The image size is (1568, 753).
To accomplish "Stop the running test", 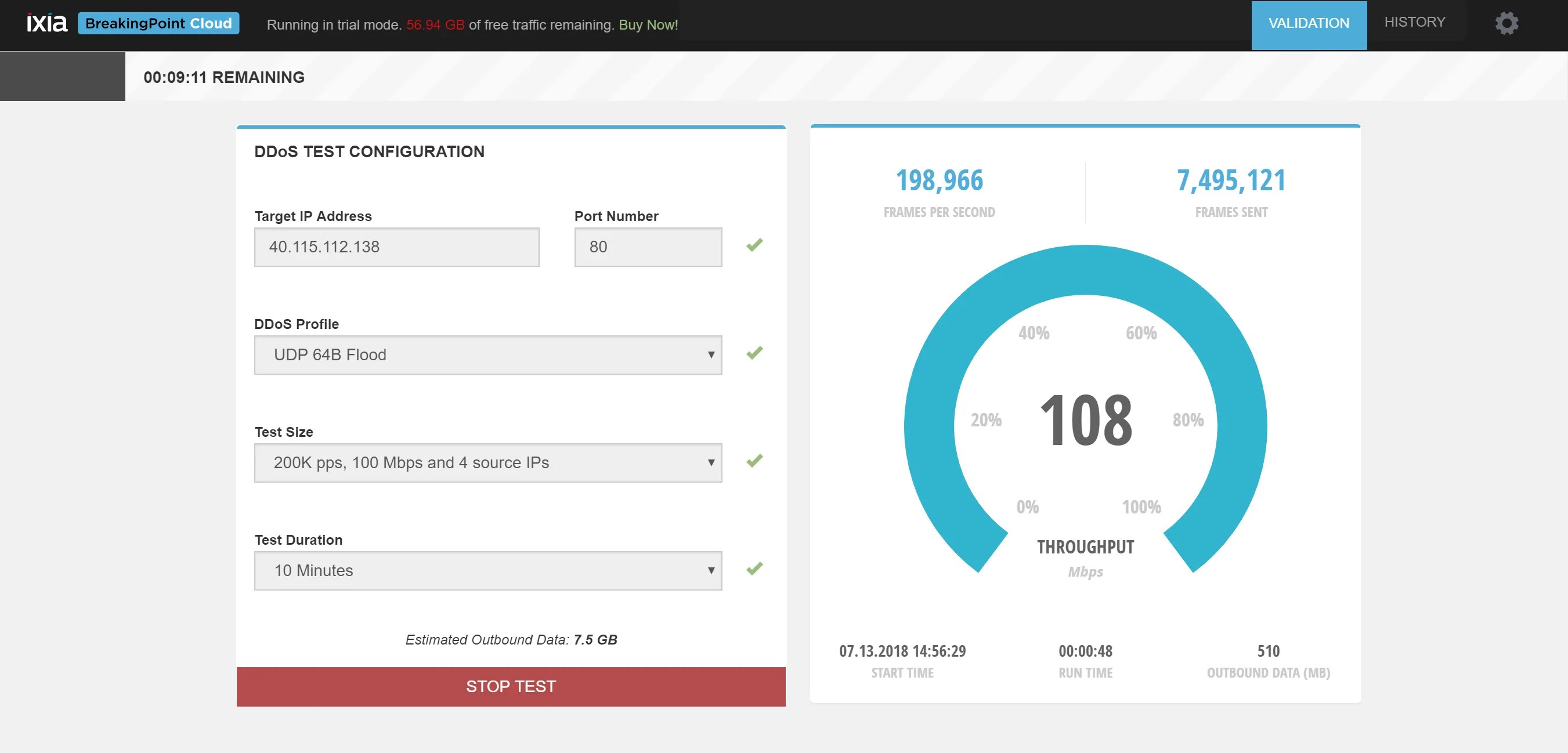I will (x=511, y=687).
